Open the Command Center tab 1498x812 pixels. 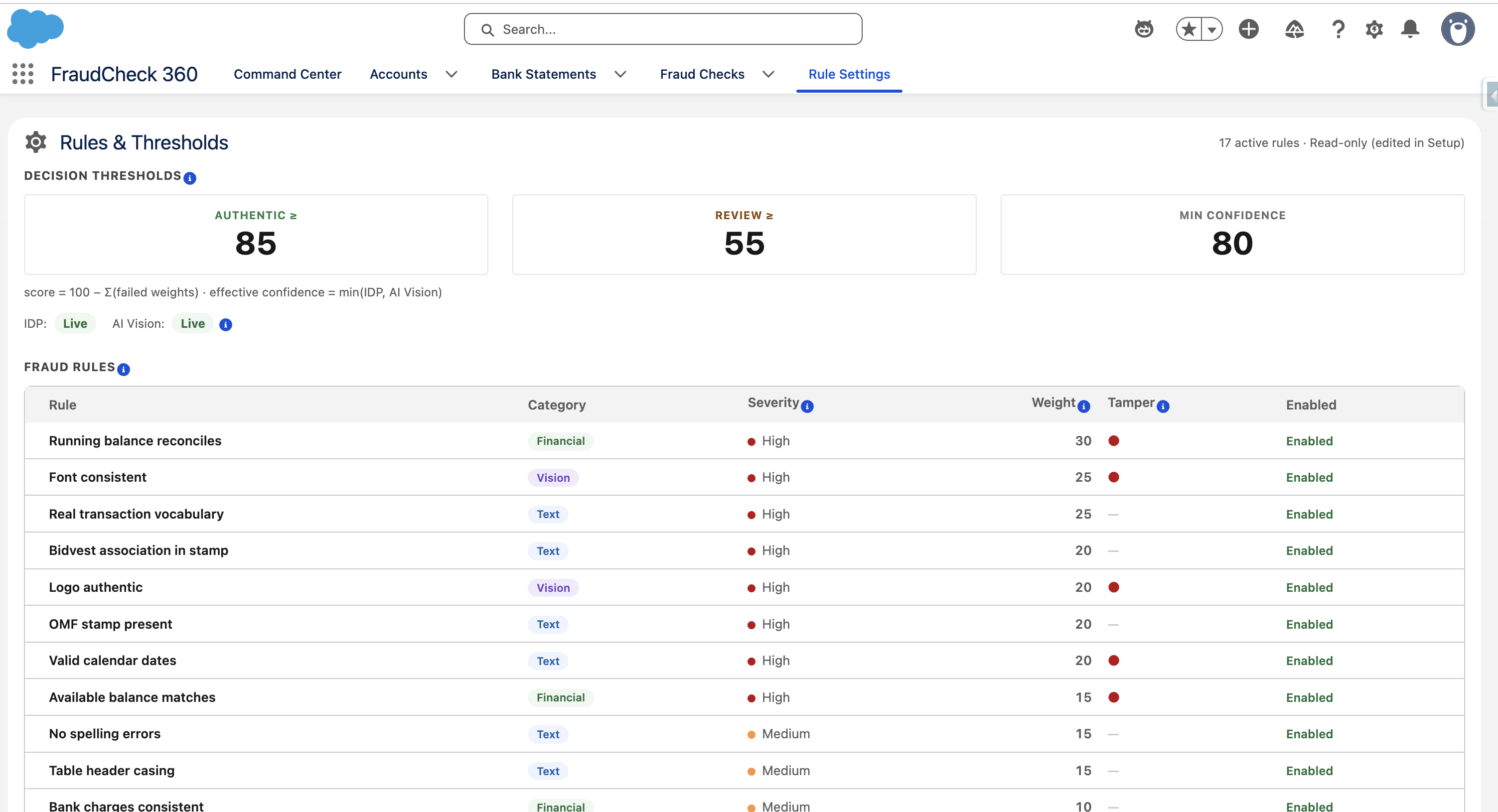point(287,74)
